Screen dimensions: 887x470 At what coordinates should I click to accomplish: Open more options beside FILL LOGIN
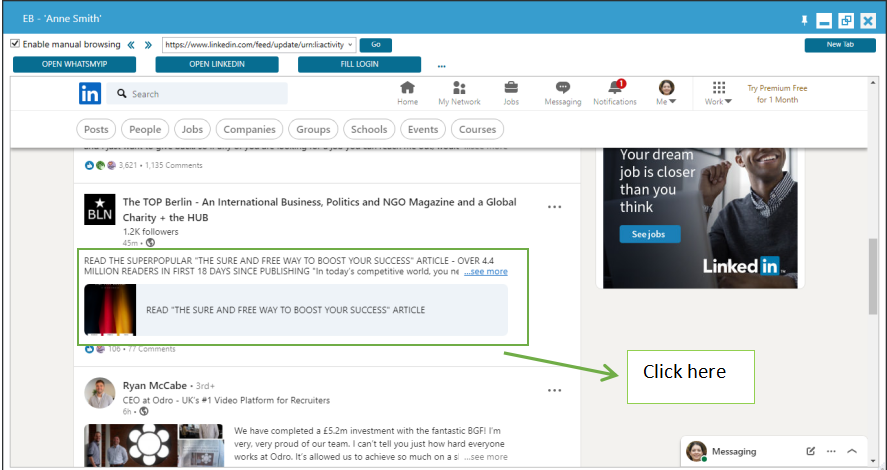click(x=441, y=66)
